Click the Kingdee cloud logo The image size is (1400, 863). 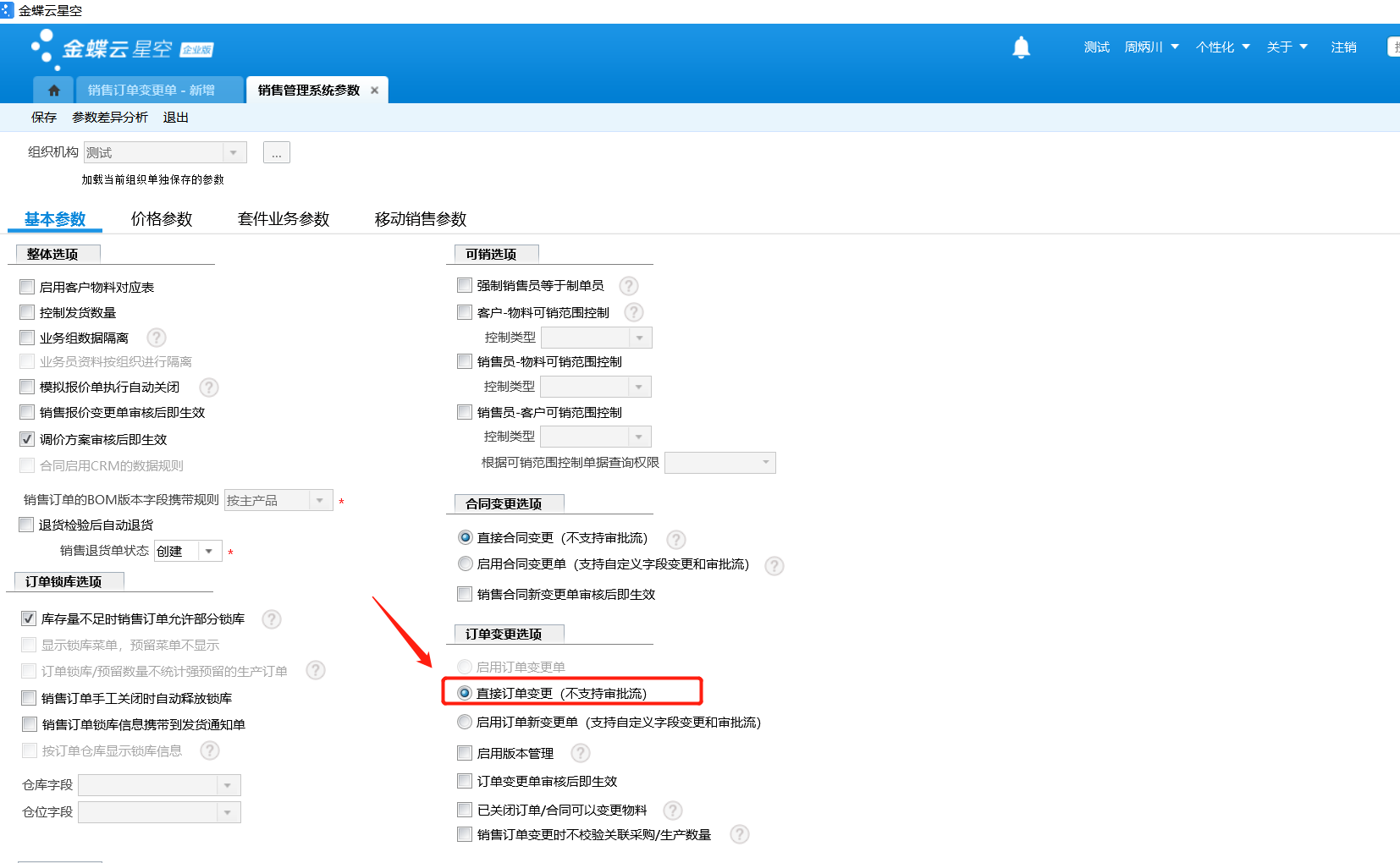pyautogui.click(x=122, y=49)
